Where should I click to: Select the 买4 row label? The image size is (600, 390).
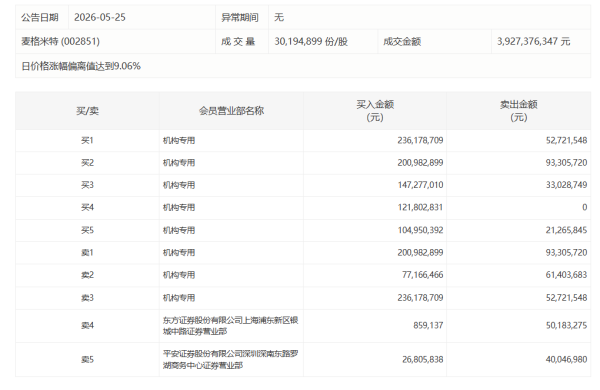point(87,207)
